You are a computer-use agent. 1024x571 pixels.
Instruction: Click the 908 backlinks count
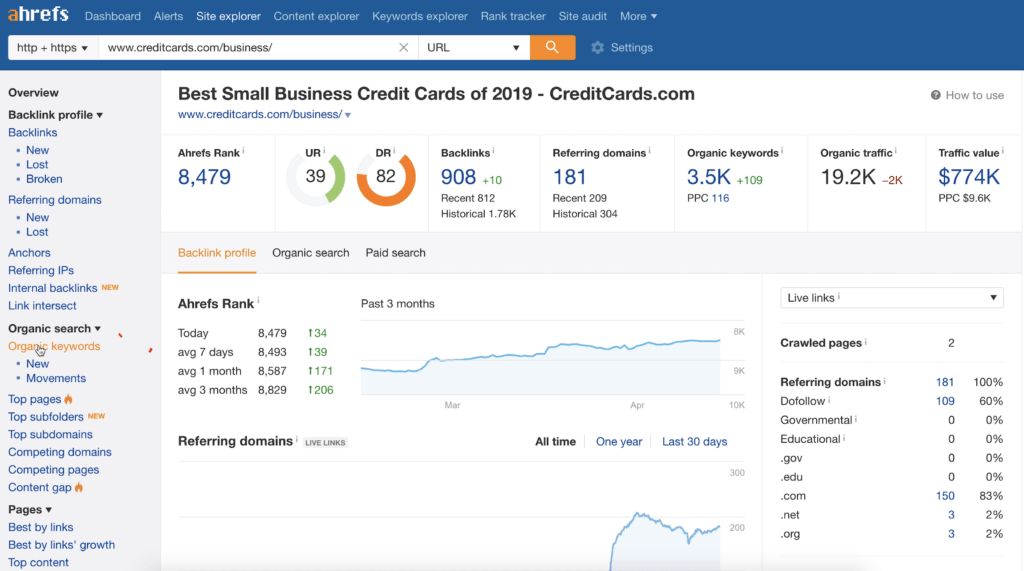(458, 177)
